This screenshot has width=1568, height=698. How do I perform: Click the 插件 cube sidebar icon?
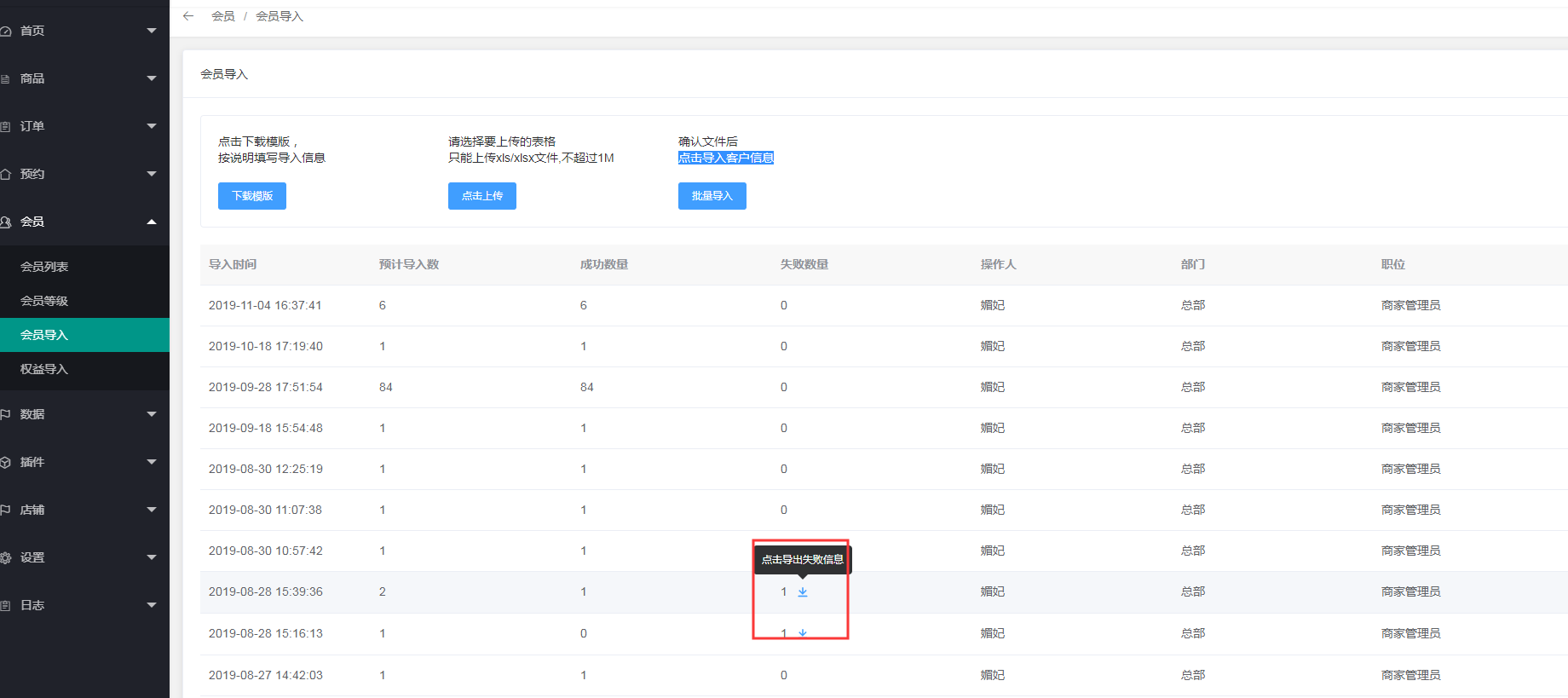coord(5,462)
